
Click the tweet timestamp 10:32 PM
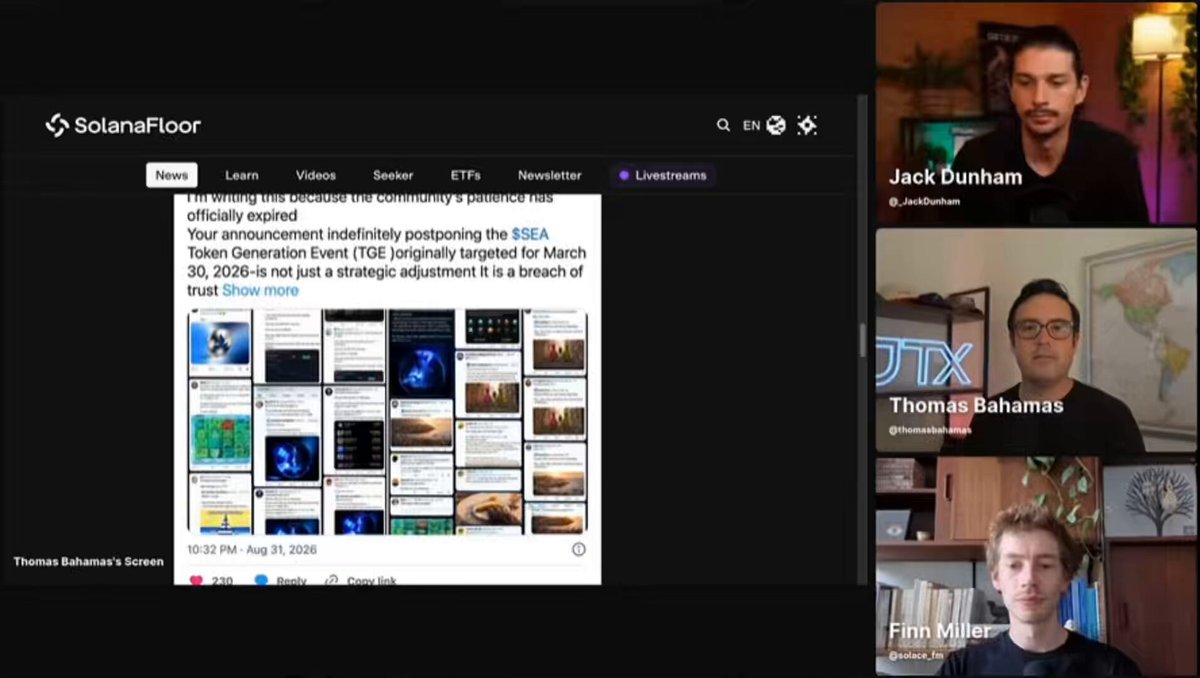[250, 549]
